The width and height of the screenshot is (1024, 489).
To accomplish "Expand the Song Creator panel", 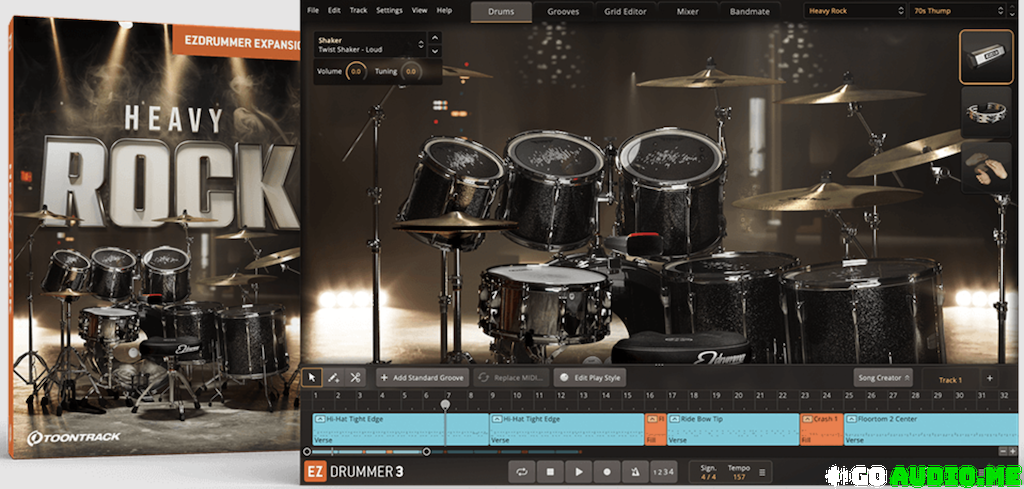I will [883, 378].
